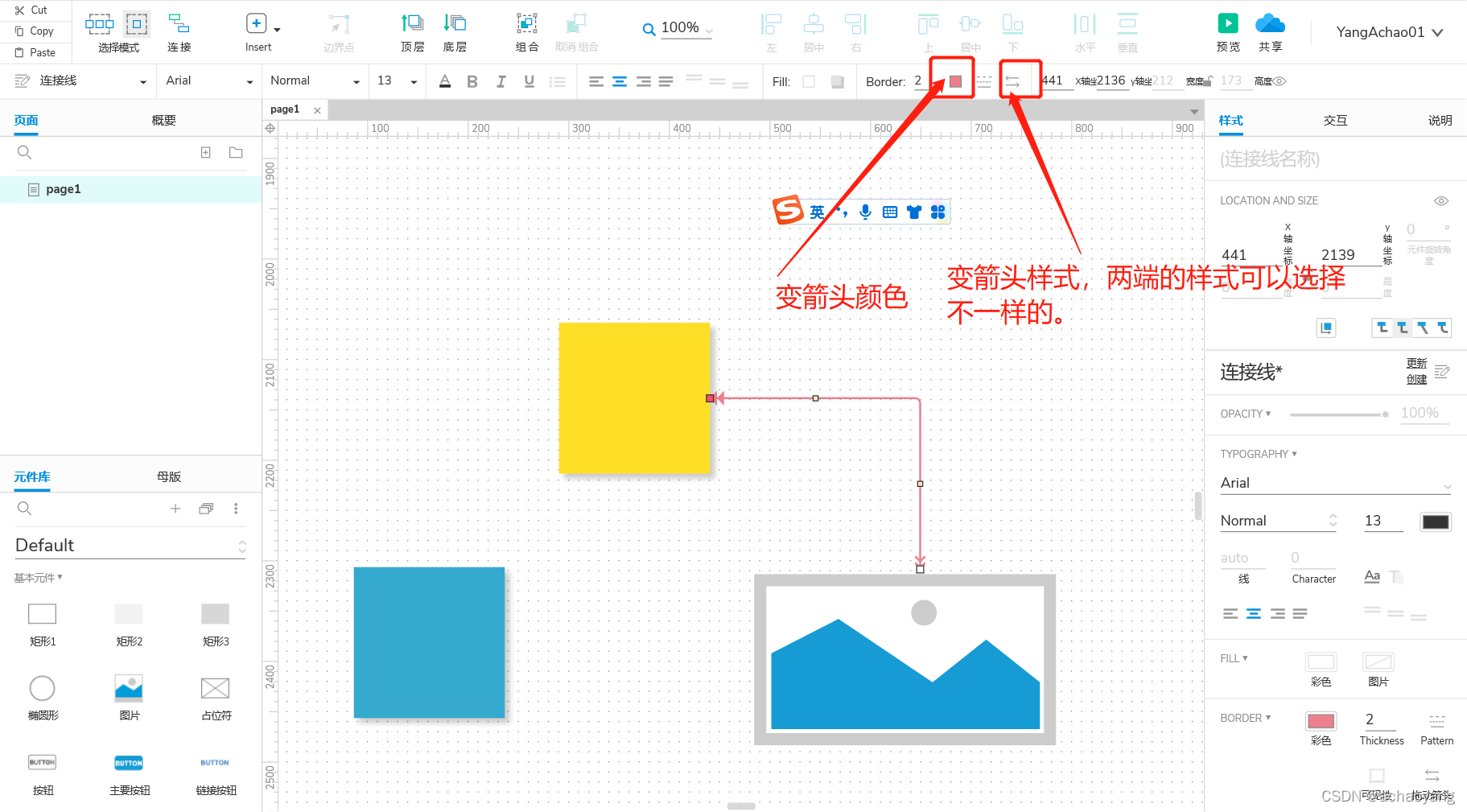The width and height of the screenshot is (1467, 812).
Task: Toggle bold text formatting
Action: (x=472, y=80)
